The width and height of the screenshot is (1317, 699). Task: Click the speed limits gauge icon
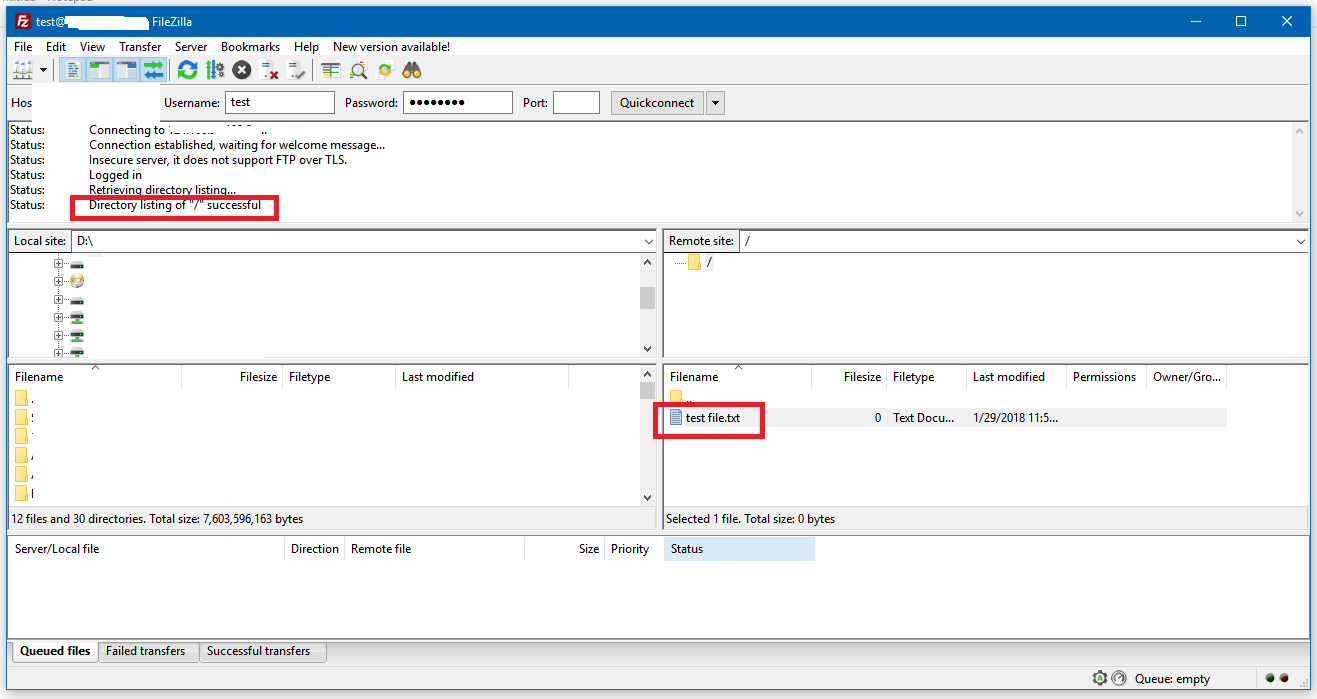click(1118, 678)
